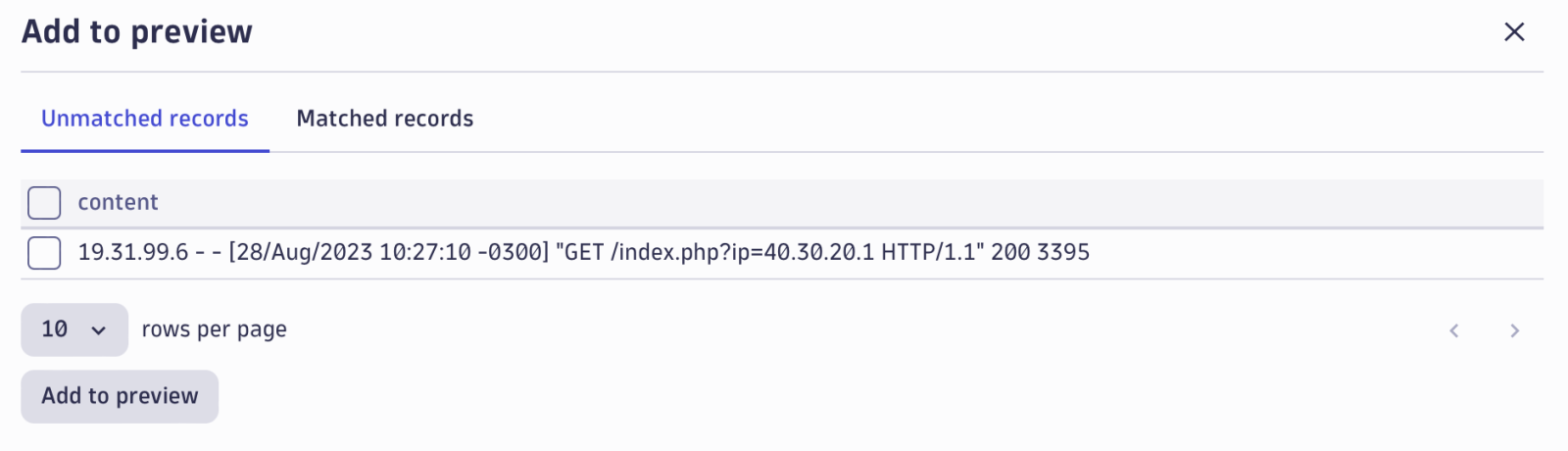Close the Add to preview dialog
The image size is (1568, 451).
pos(1514,32)
